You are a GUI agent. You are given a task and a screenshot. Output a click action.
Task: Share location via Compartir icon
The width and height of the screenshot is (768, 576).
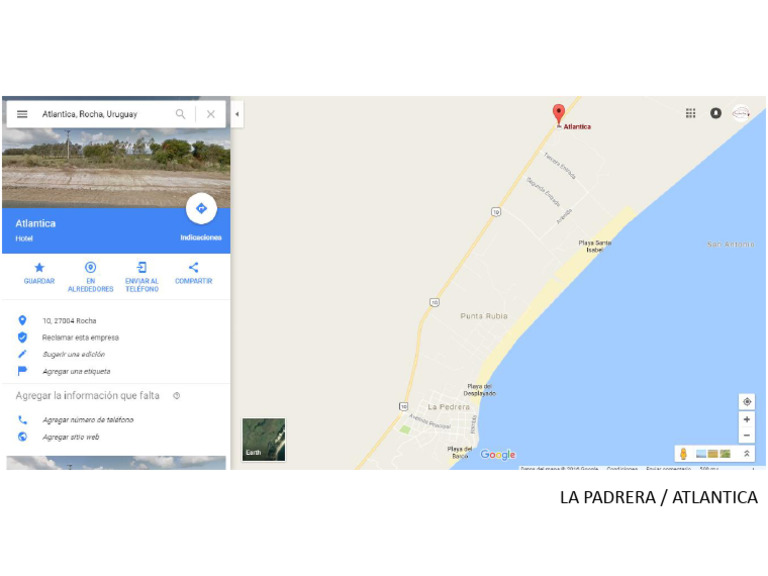[x=193, y=267]
